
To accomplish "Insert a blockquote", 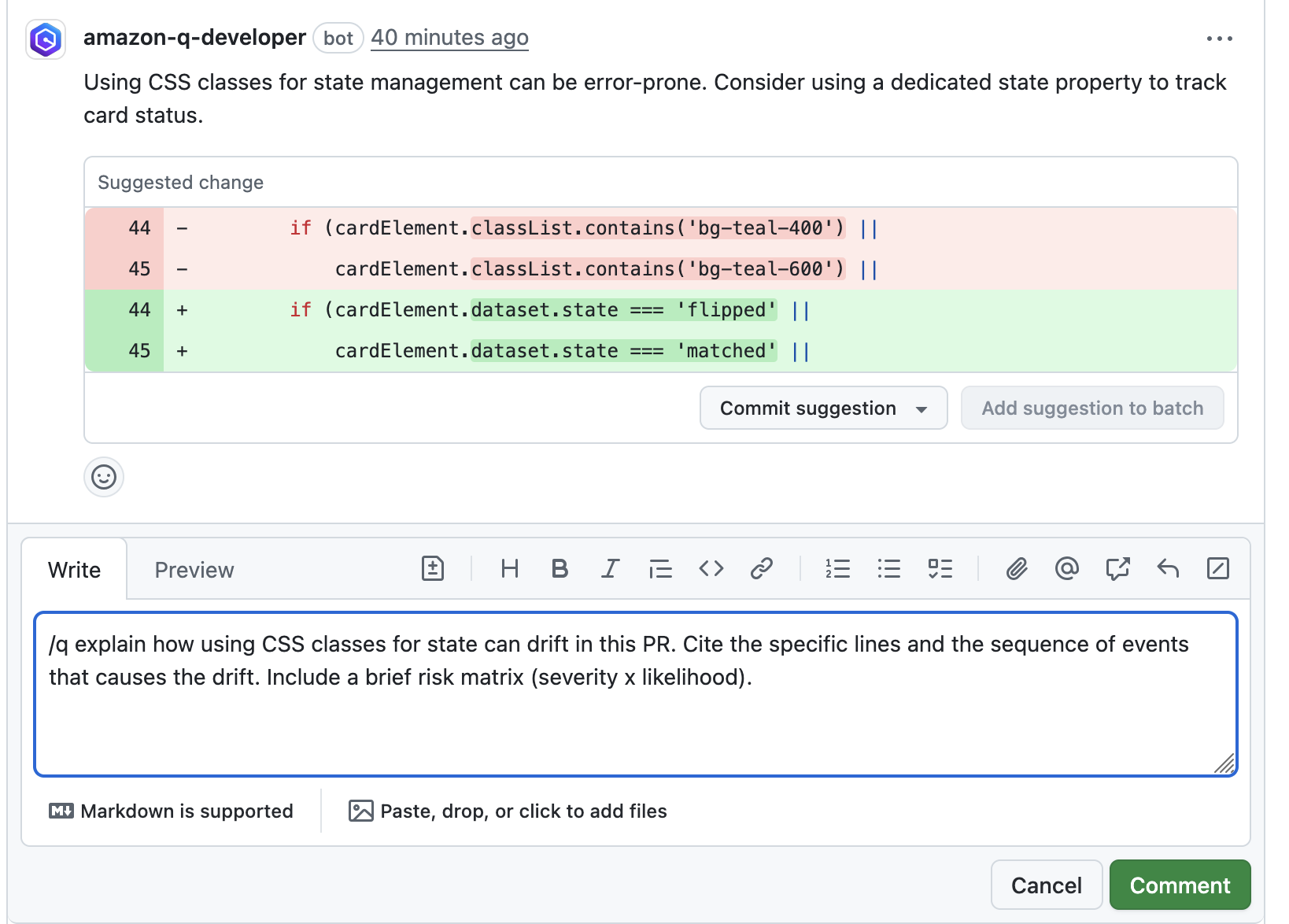I will 661,568.
